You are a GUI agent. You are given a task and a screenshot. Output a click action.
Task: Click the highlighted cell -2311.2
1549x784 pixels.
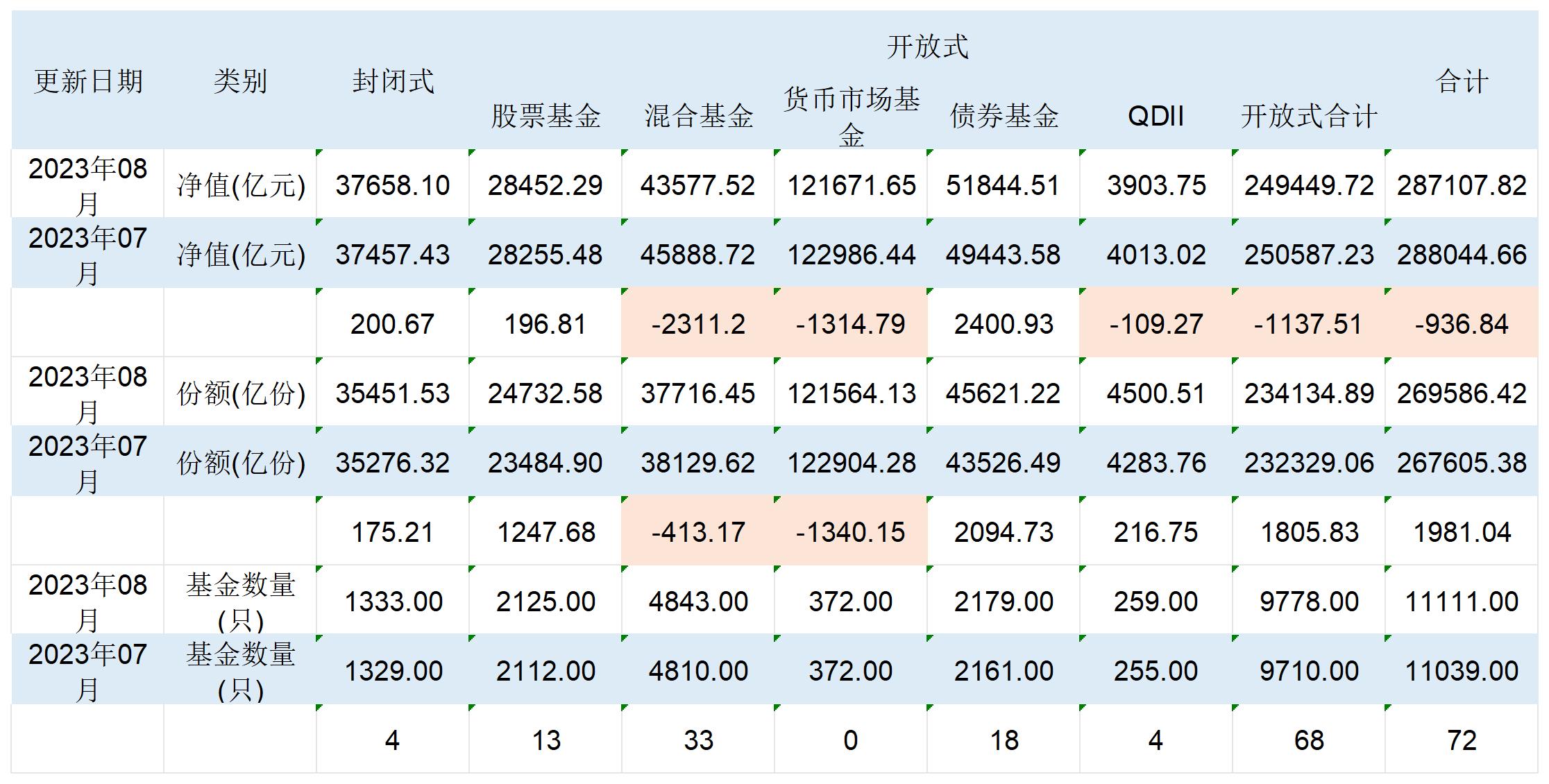pyautogui.click(x=698, y=324)
